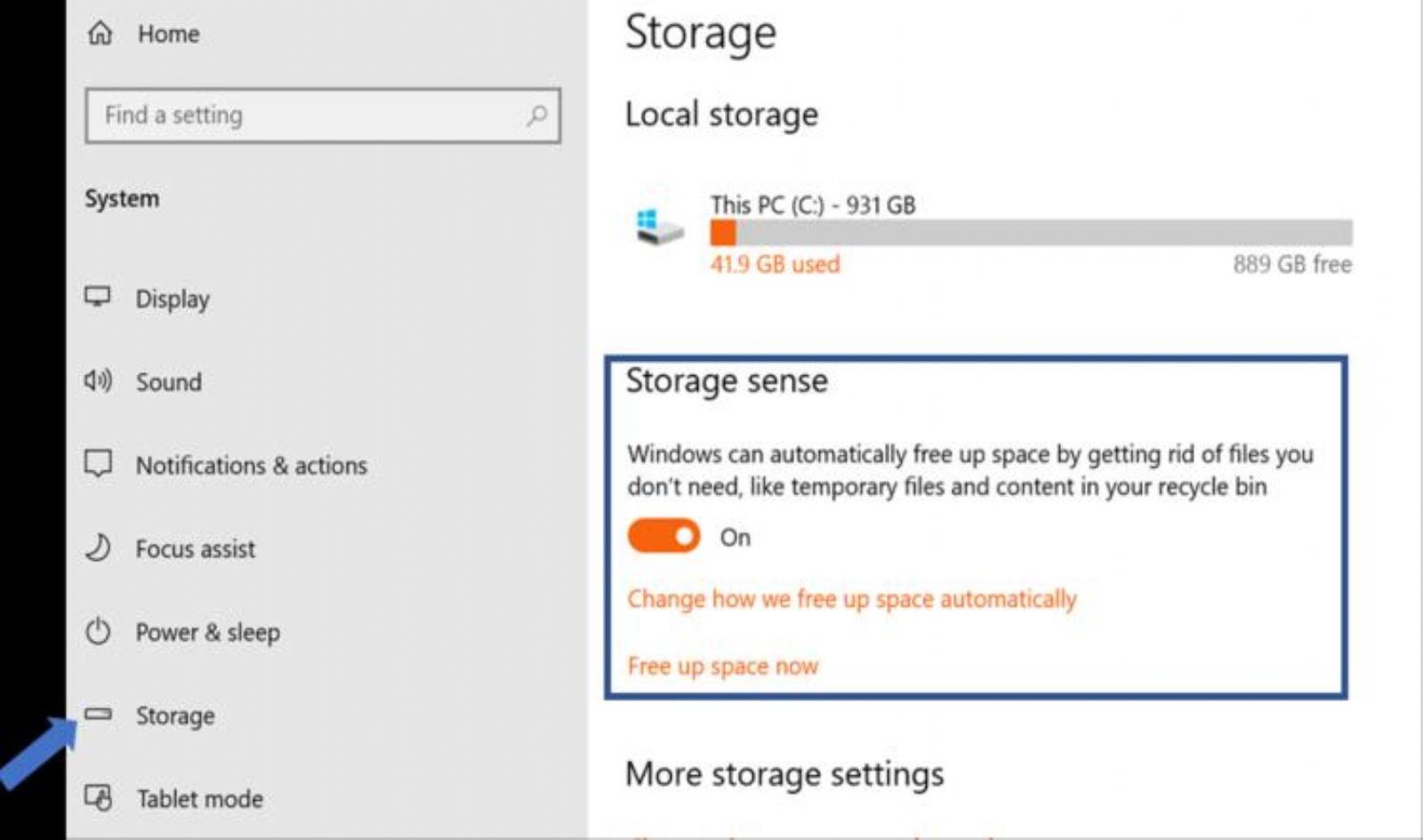This screenshot has width=1423, height=840.
Task: Click the C: drive usage bar
Action: (x=1031, y=233)
